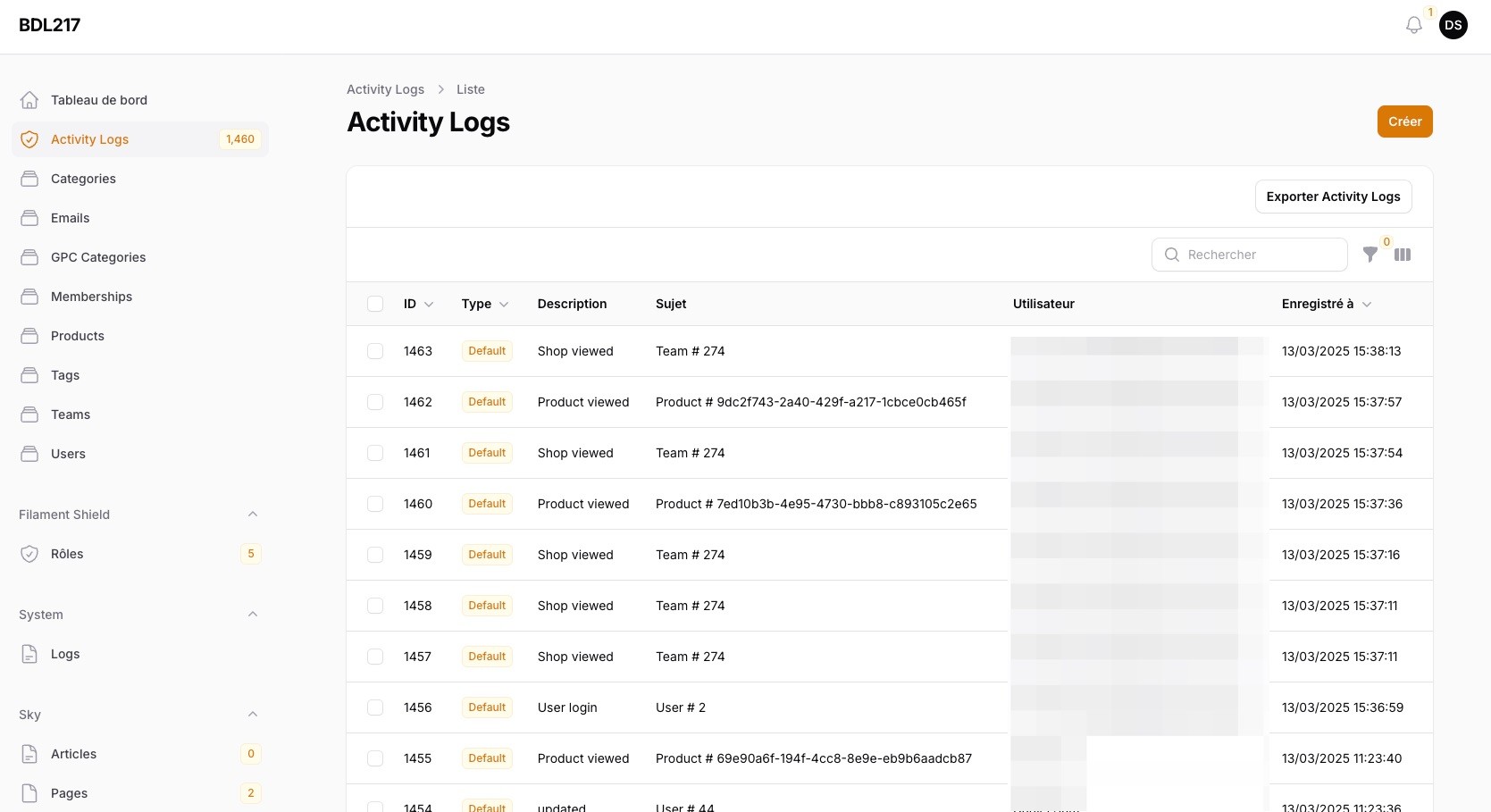The width and height of the screenshot is (1491, 812).
Task: Click the Activity Logs breadcrumb link
Action: 385,89
